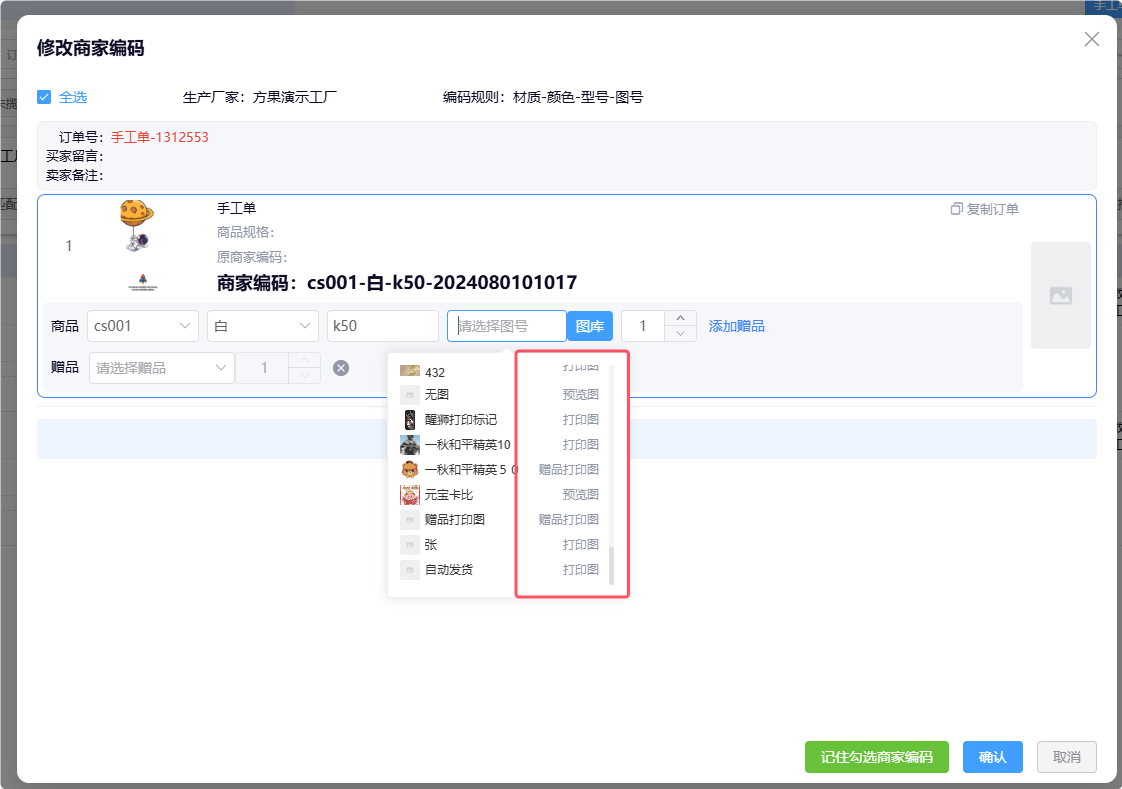Click the 醒狮打印标记 phone-case thumbnail
The image size is (1122, 789).
[x=409, y=419]
